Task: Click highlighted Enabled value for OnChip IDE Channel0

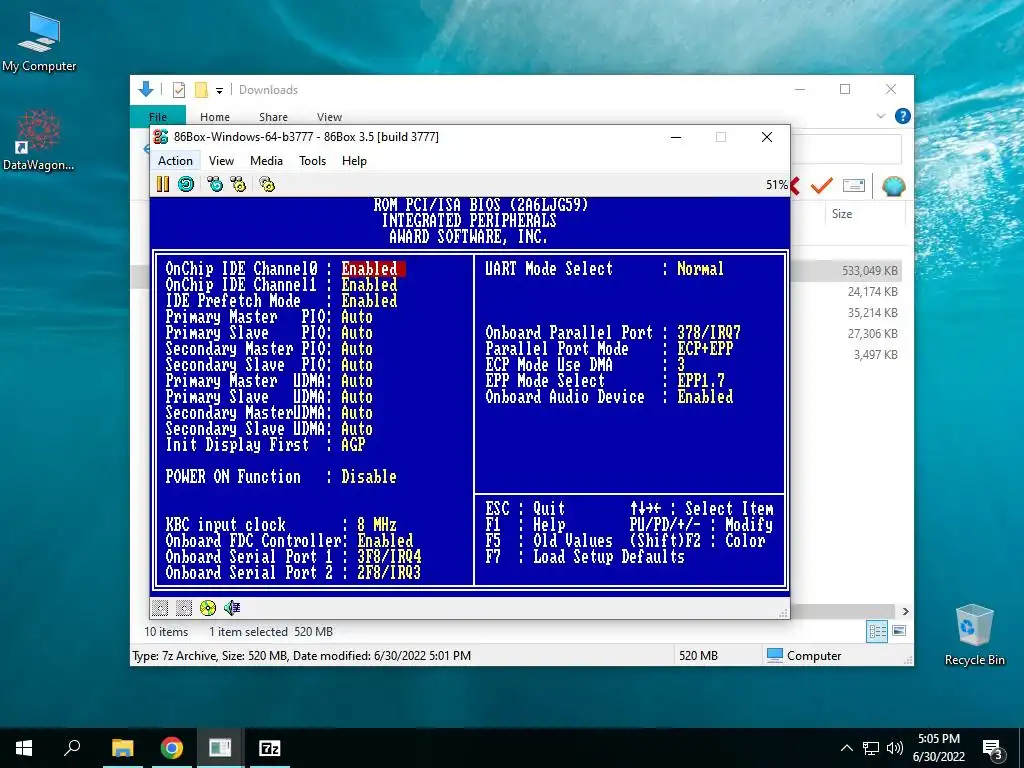Action: pyautogui.click(x=372, y=269)
